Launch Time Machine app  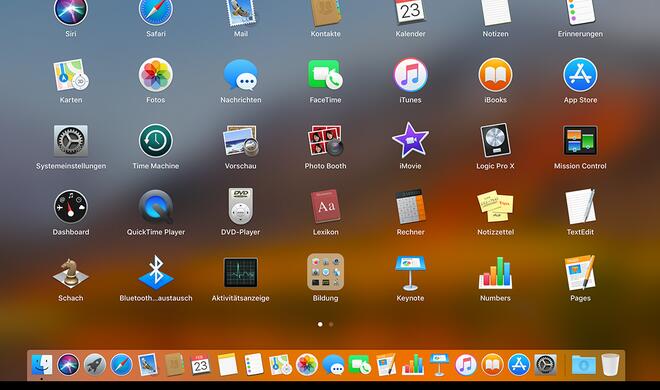point(156,141)
